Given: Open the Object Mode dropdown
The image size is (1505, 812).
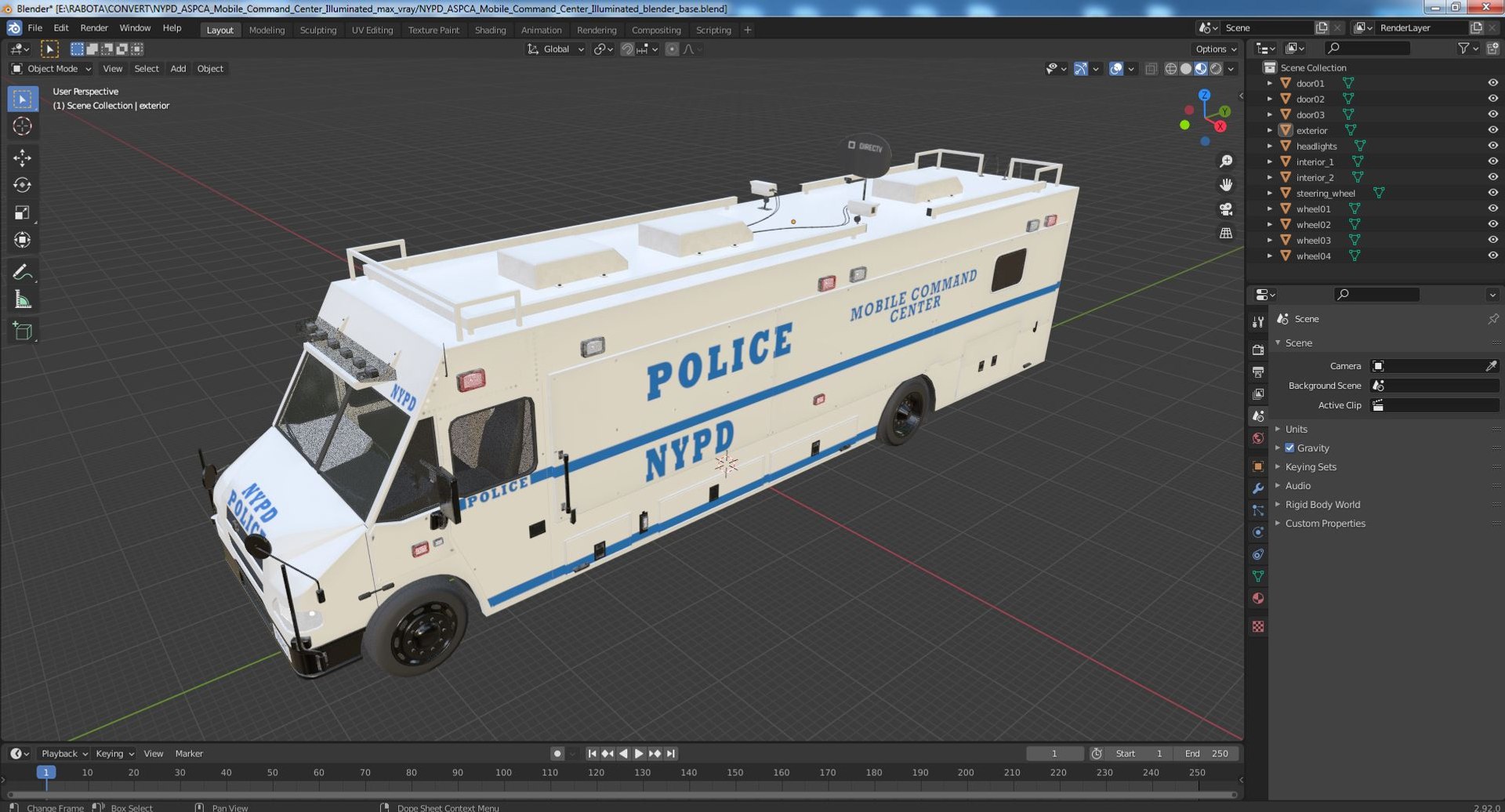Looking at the screenshot, I should [51, 69].
